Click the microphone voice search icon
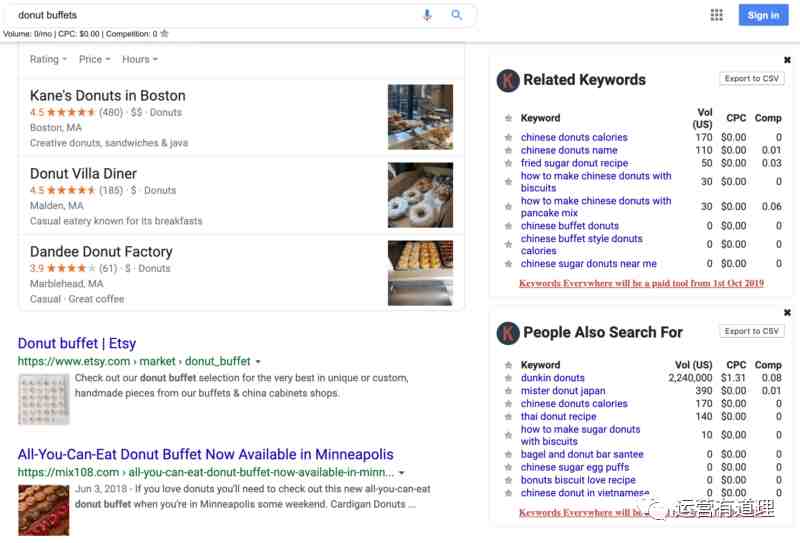The height and width of the screenshot is (543, 800). point(427,15)
